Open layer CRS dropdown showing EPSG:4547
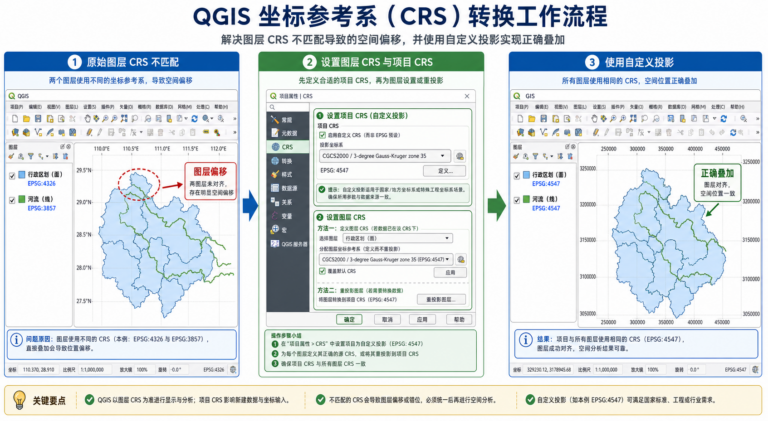The image size is (768, 421). (x=385, y=259)
